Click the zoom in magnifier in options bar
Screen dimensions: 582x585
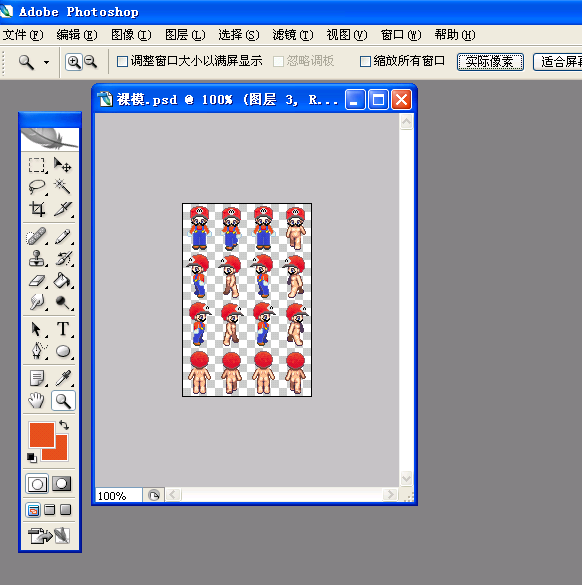pyautogui.click(x=74, y=62)
